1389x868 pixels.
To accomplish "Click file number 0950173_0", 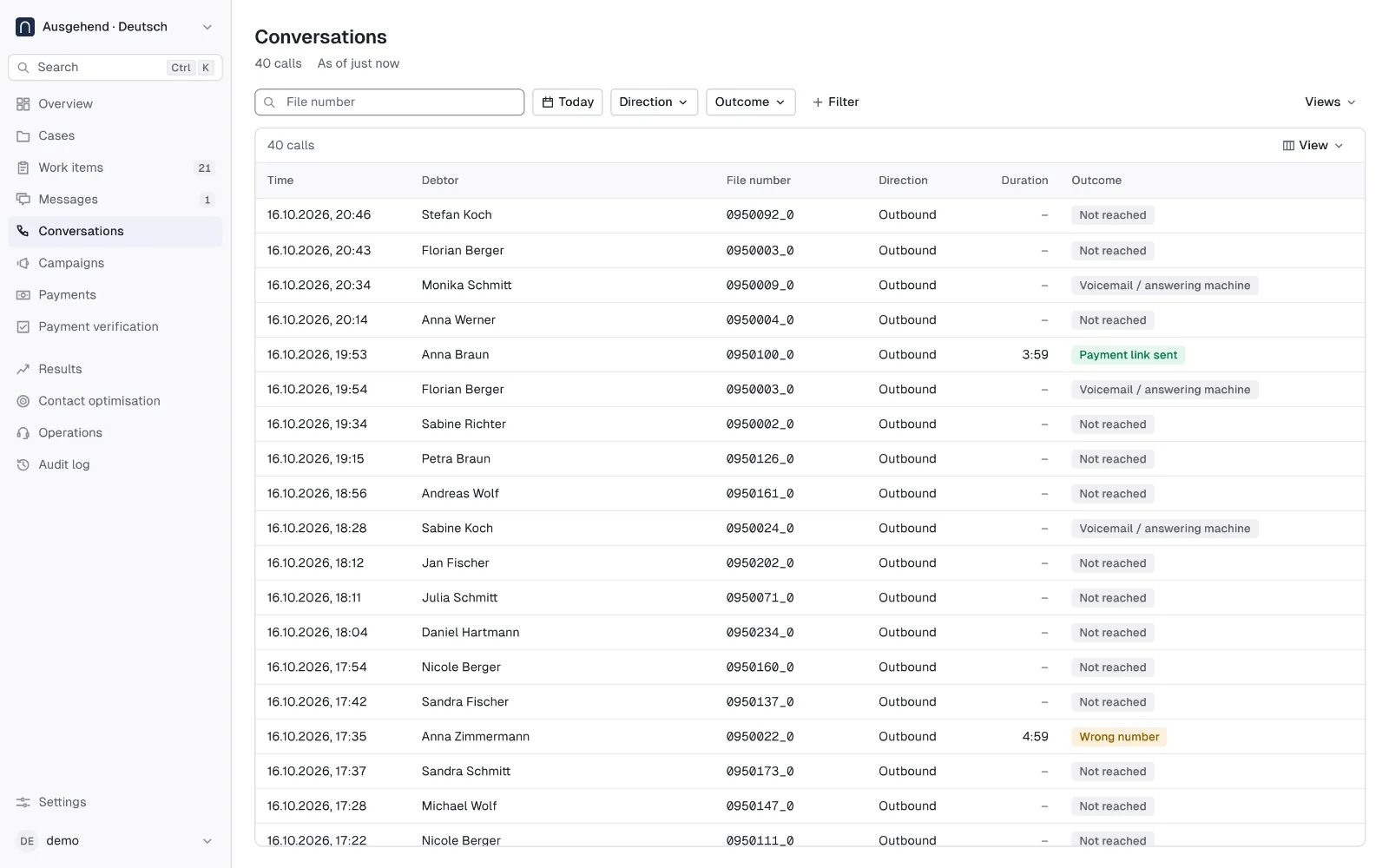I will coord(760,772).
